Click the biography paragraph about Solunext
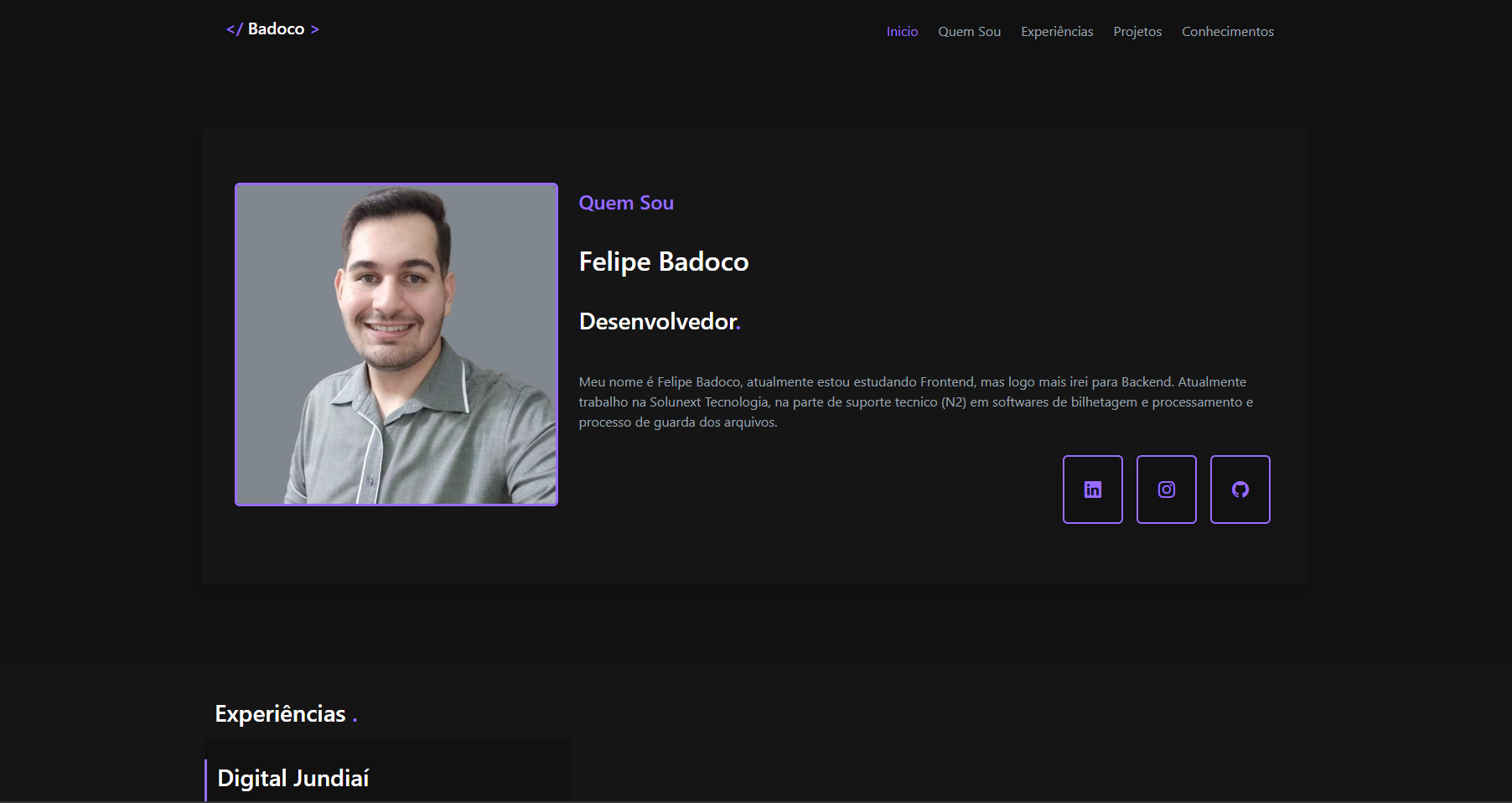This screenshot has width=1512, height=803. (x=915, y=402)
